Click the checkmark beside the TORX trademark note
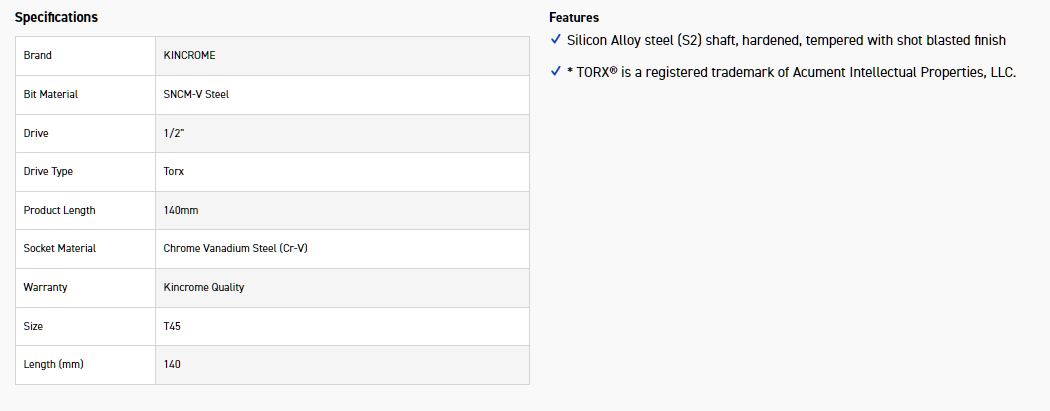 pyautogui.click(x=556, y=72)
